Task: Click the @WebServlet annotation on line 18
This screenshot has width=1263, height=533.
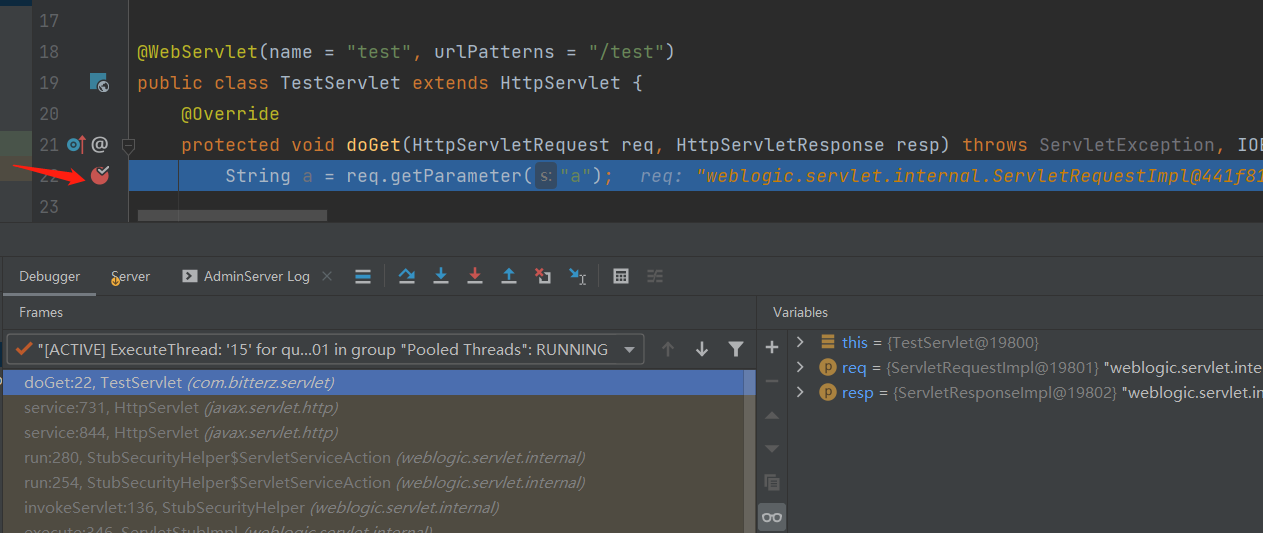Action: coord(198,52)
